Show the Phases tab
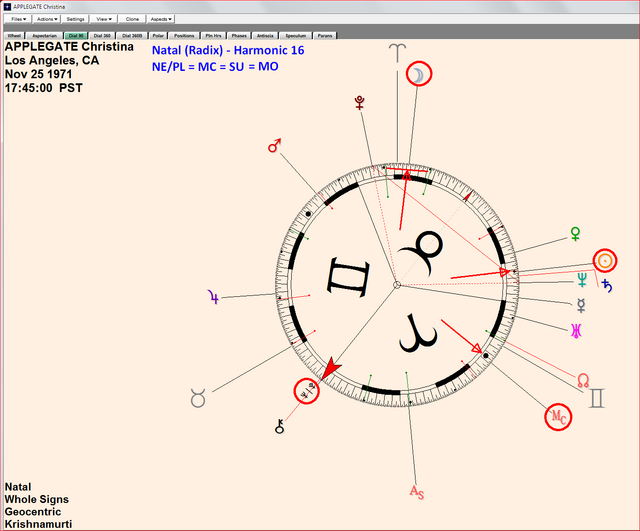This screenshot has width=640, height=531. click(x=239, y=36)
